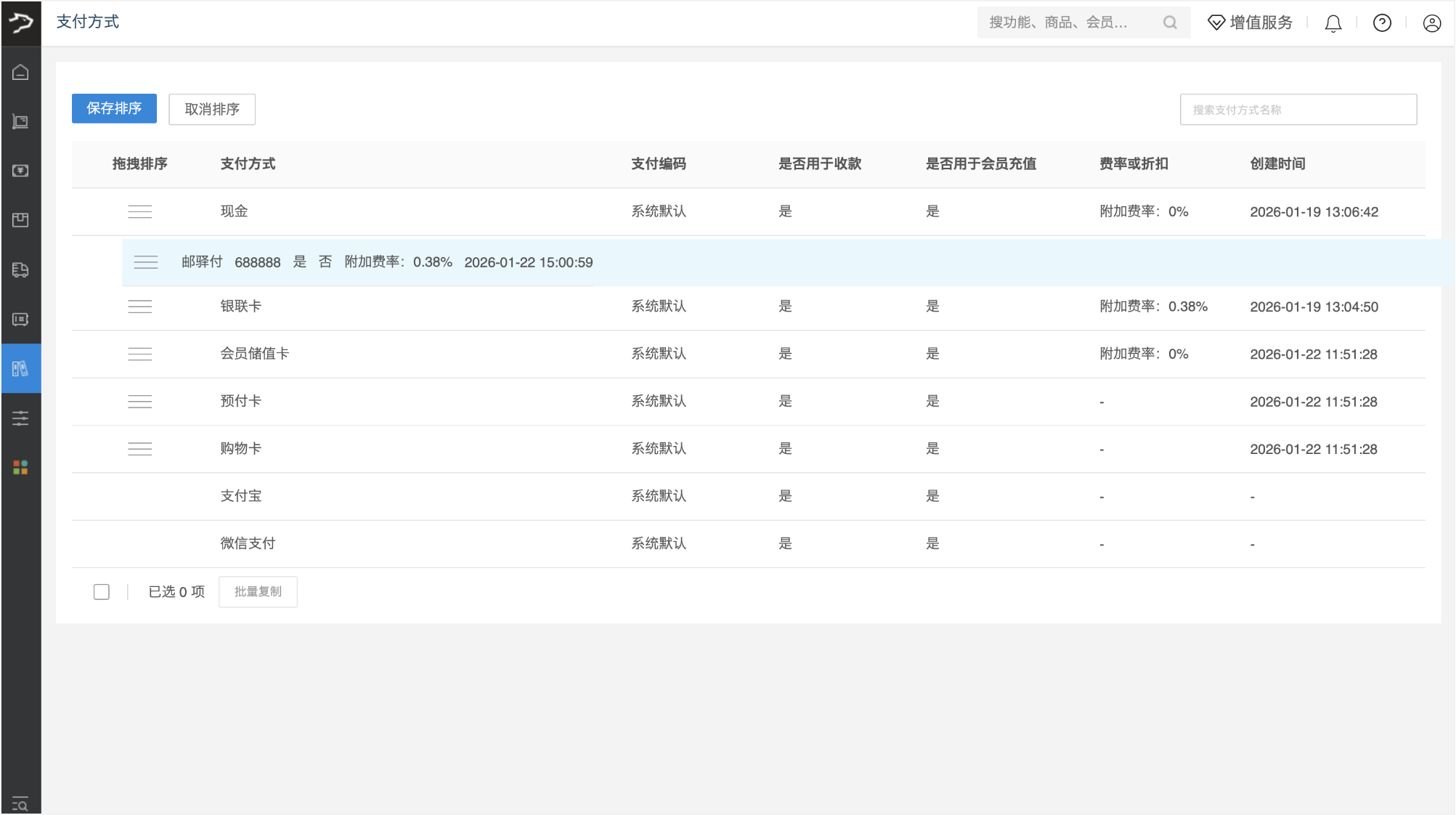Open 增值服务 in the top bar
The image size is (1456, 815).
click(1250, 23)
